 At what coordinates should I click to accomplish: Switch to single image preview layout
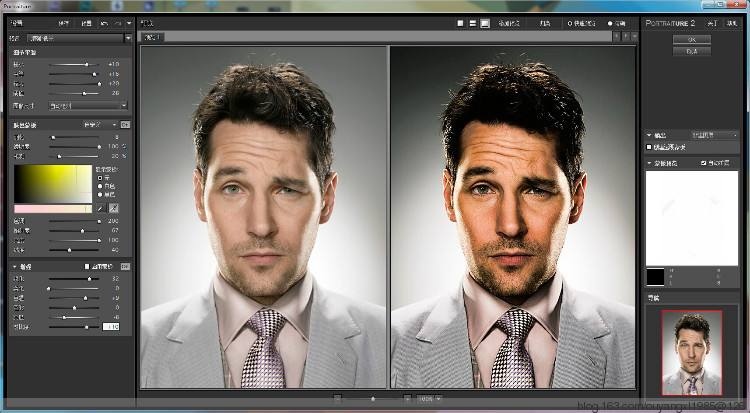(460, 22)
